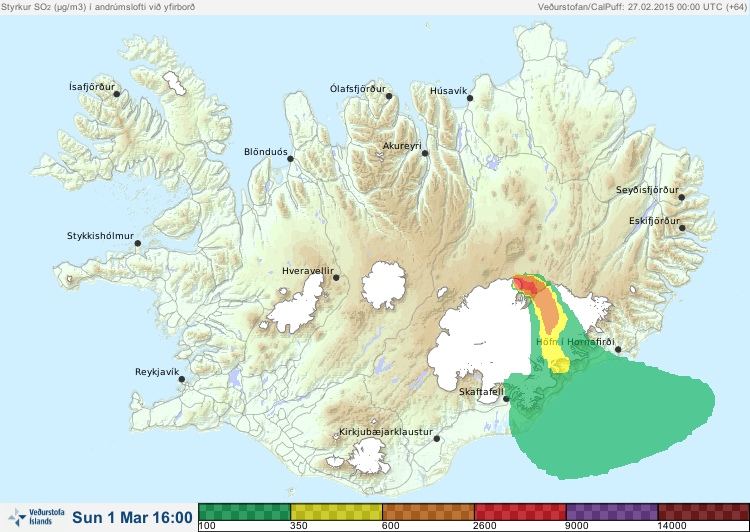Click the Veðurstofan/CalPuff run date text
750x532 pixels.
(x=642, y=7)
